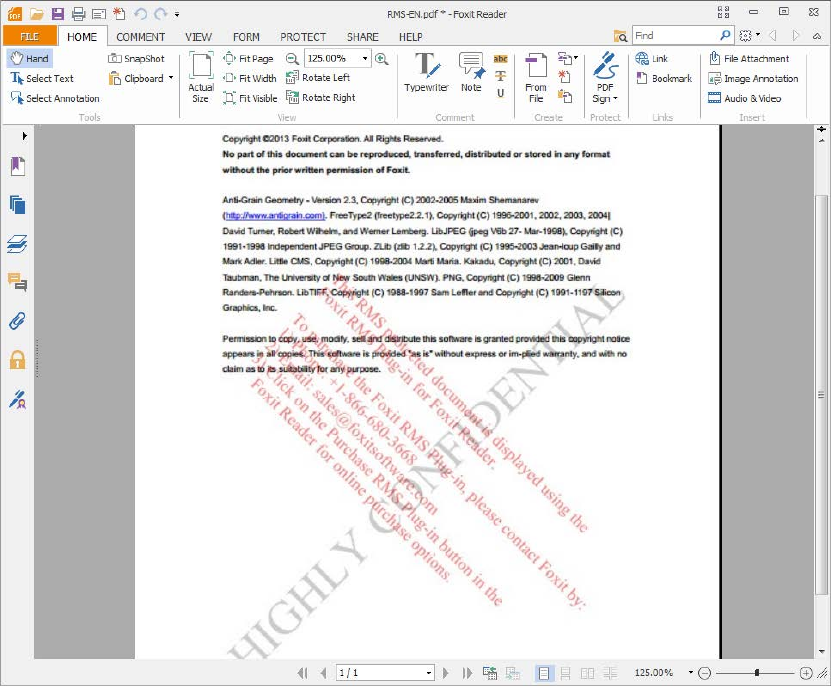Open the Layers side panel
The image size is (831, 686).
coord(17,244)
